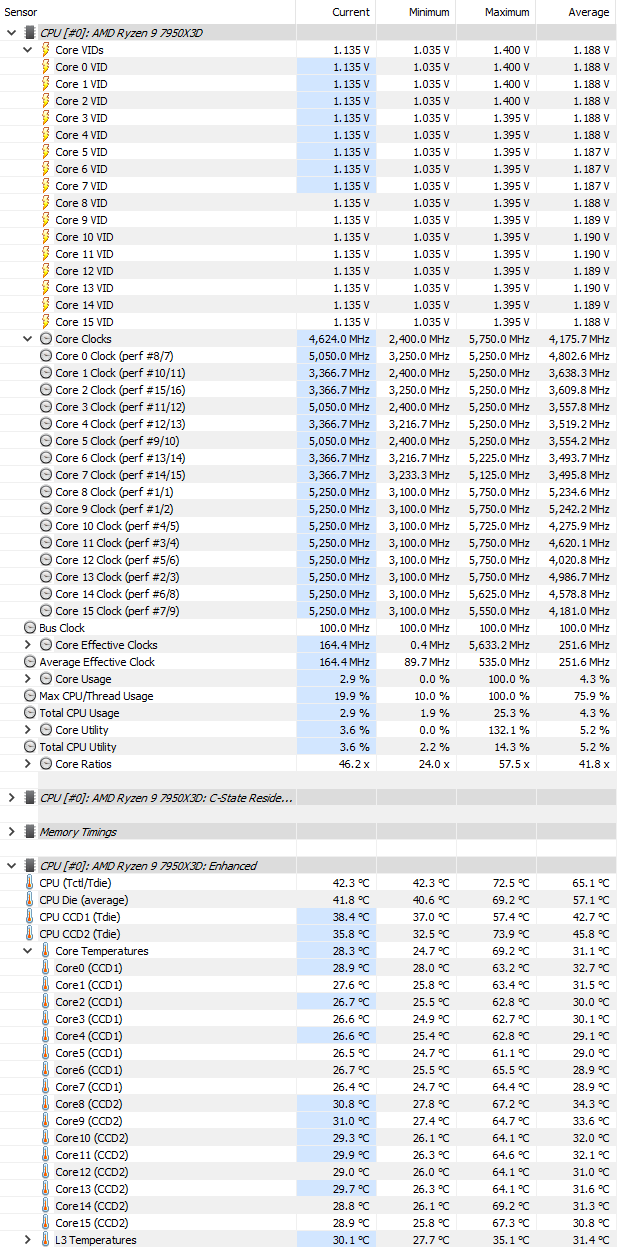Screen dimensions: 617x1247
Task: Click the thermometer icon next to Core Temperatures
Action: 46,951
